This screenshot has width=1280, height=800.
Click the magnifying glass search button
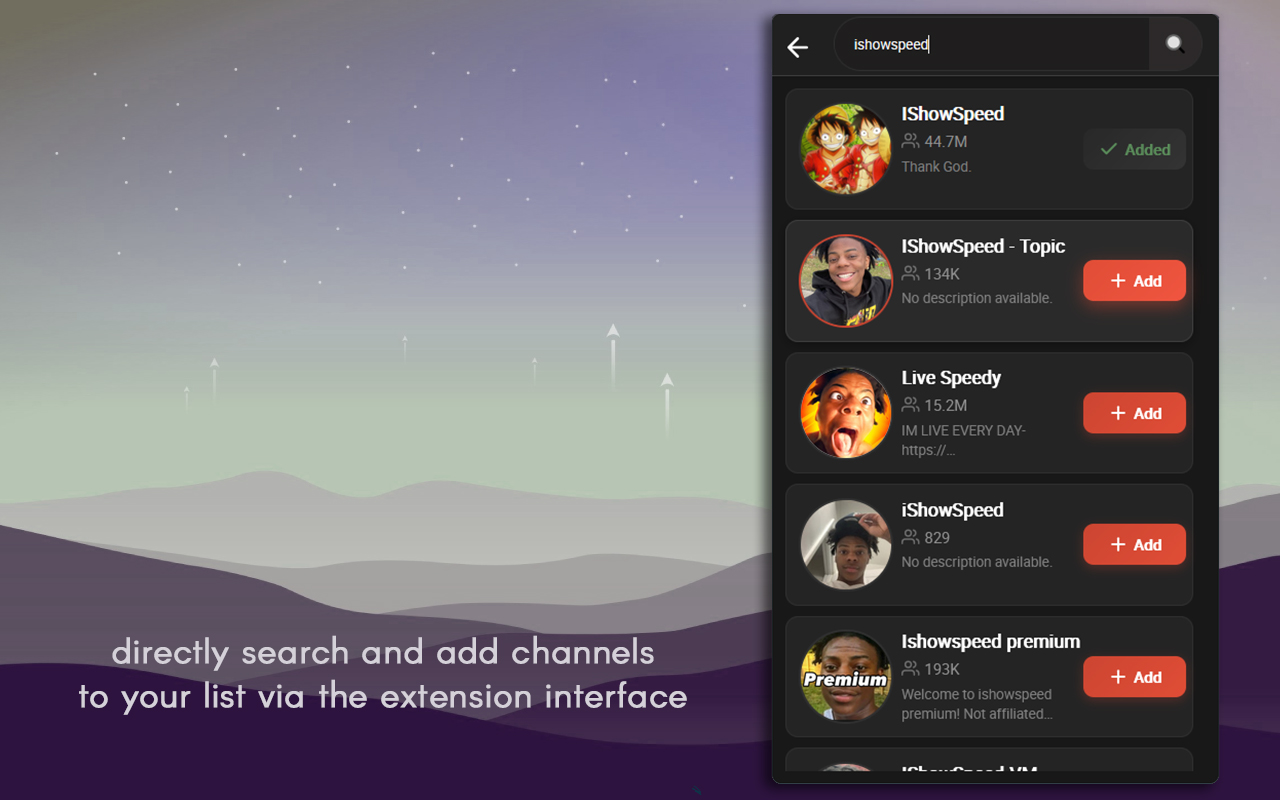click(x=1175, y=44)
